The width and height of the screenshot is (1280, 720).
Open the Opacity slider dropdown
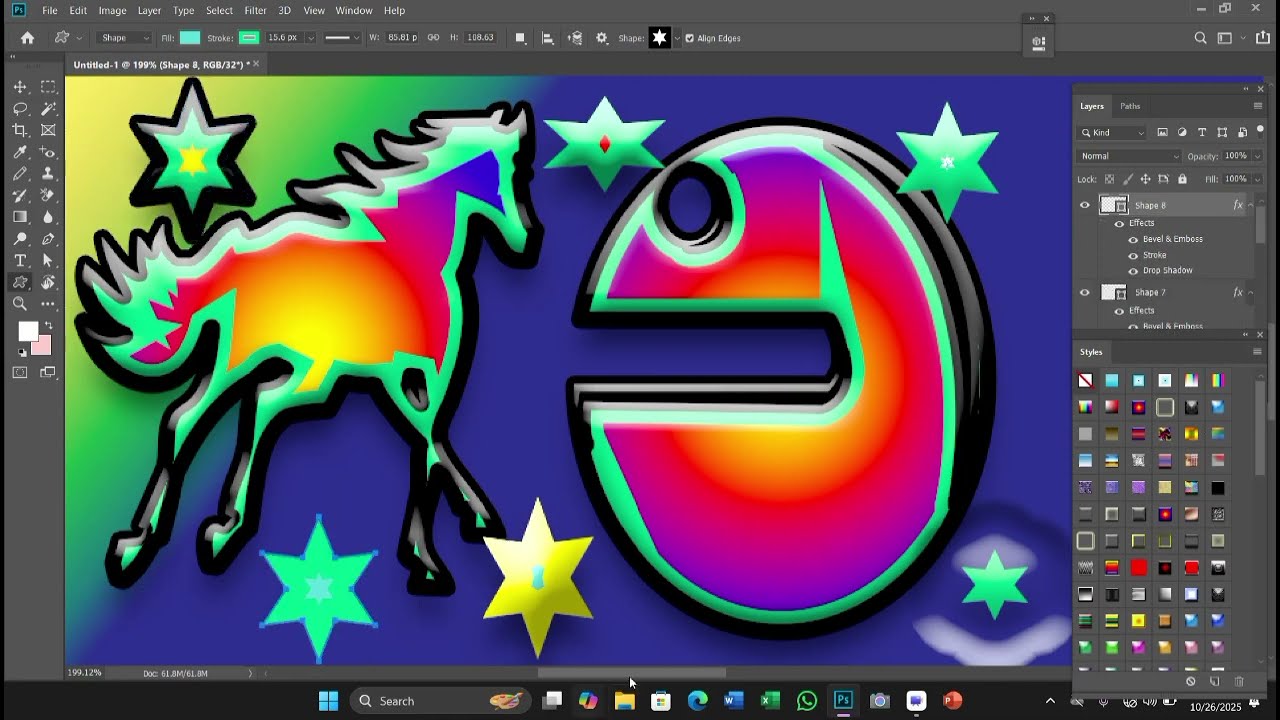tap(1257, 156)
